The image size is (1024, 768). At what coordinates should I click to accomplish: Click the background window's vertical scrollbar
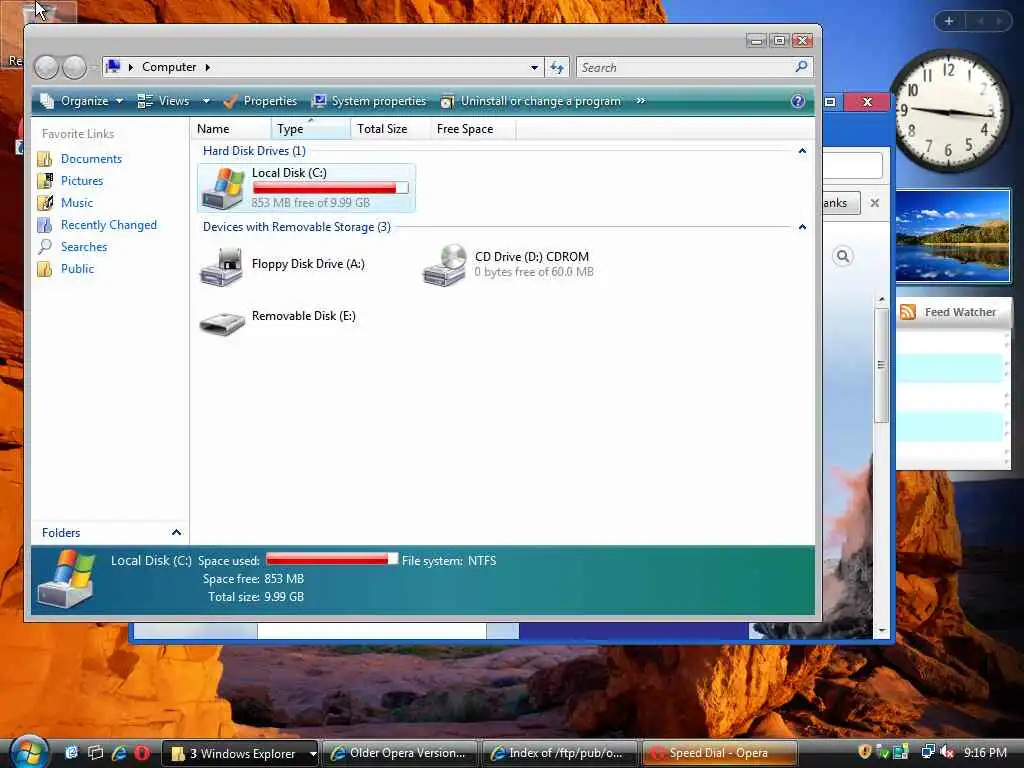[881, 364]
